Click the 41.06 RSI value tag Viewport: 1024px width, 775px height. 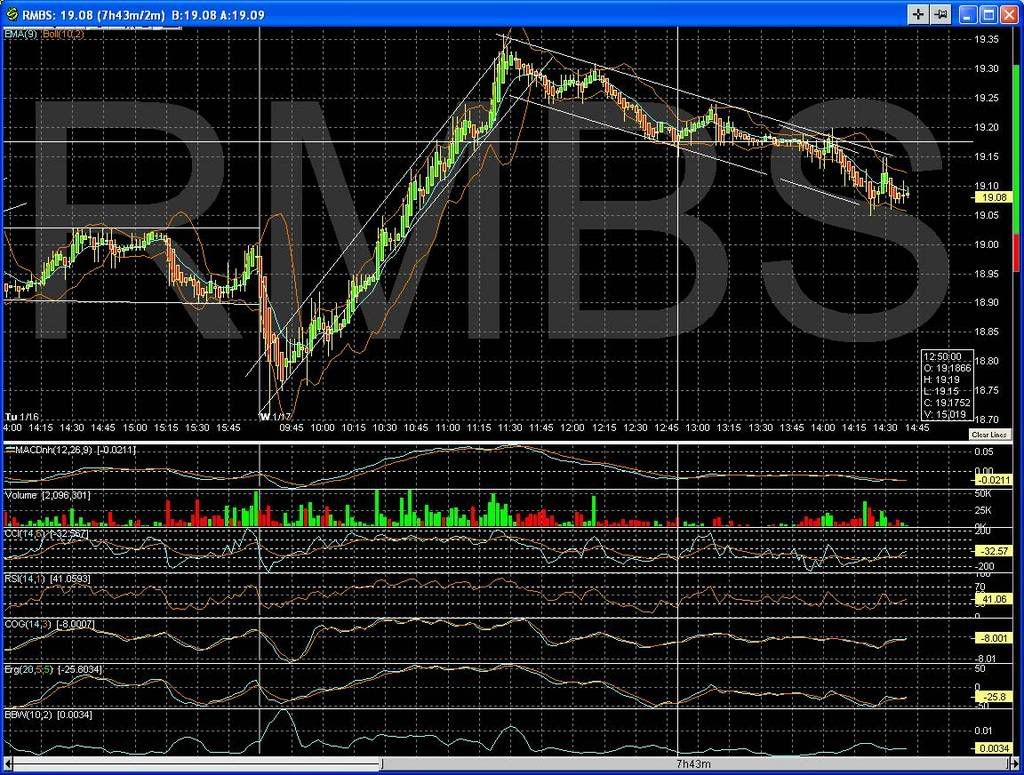coord(993,599)
